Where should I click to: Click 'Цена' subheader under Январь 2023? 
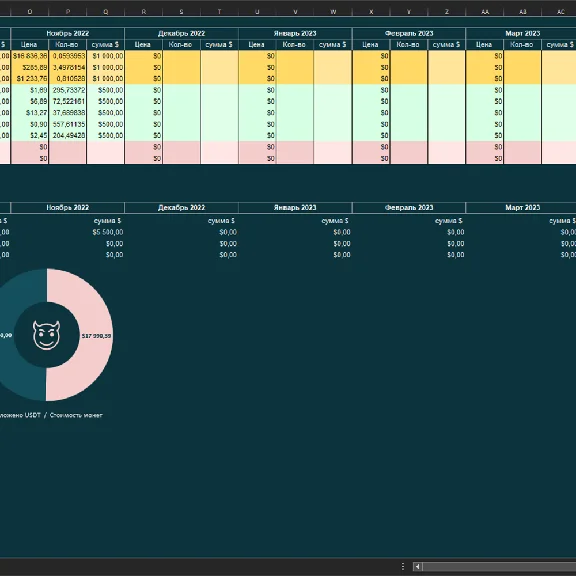pos(257,45)
